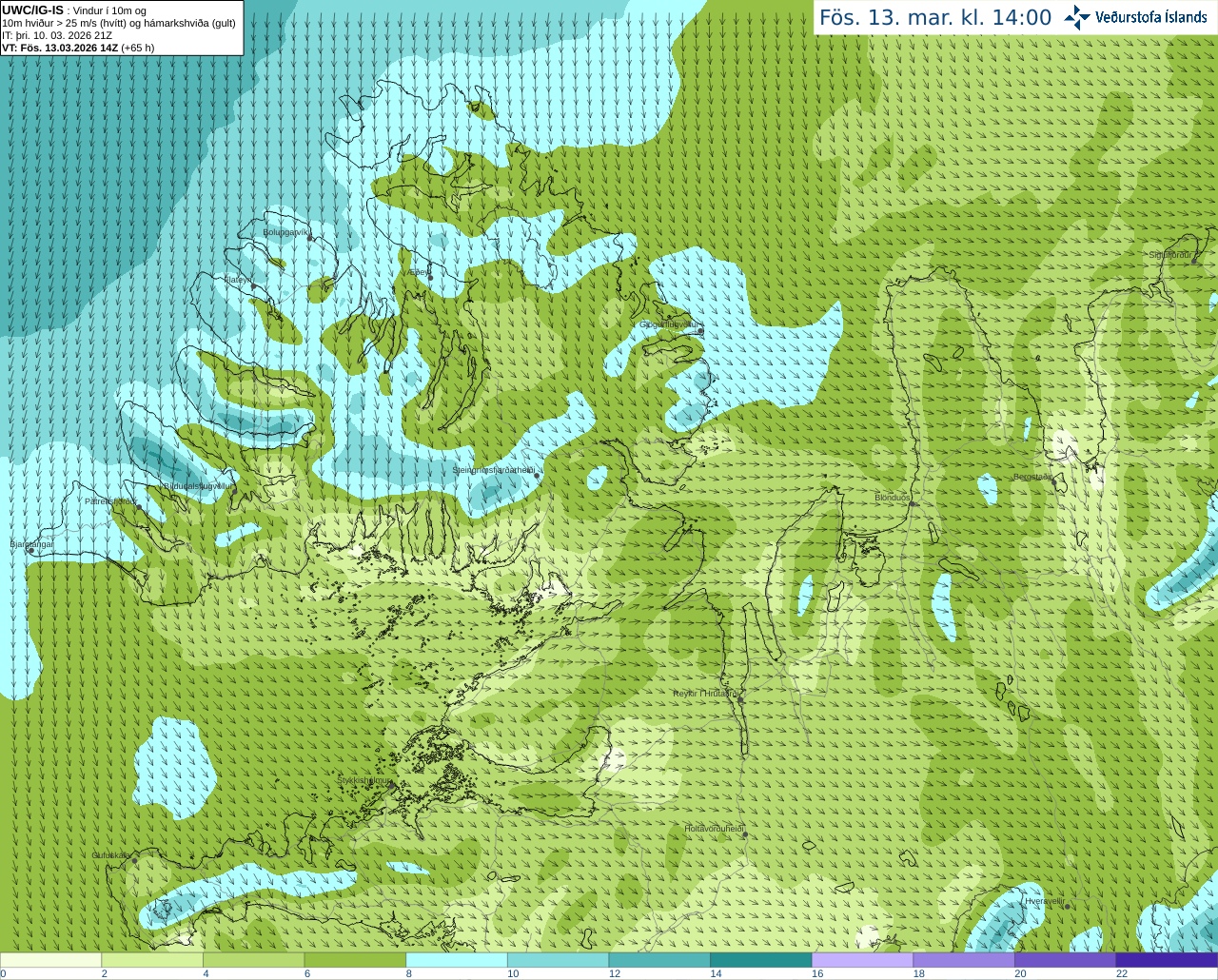This screenshot has width=1218, height=980.
Task: Click the UWC/IG-IS title in the info box
Action: pyautogui.click(x=32, y=10)
